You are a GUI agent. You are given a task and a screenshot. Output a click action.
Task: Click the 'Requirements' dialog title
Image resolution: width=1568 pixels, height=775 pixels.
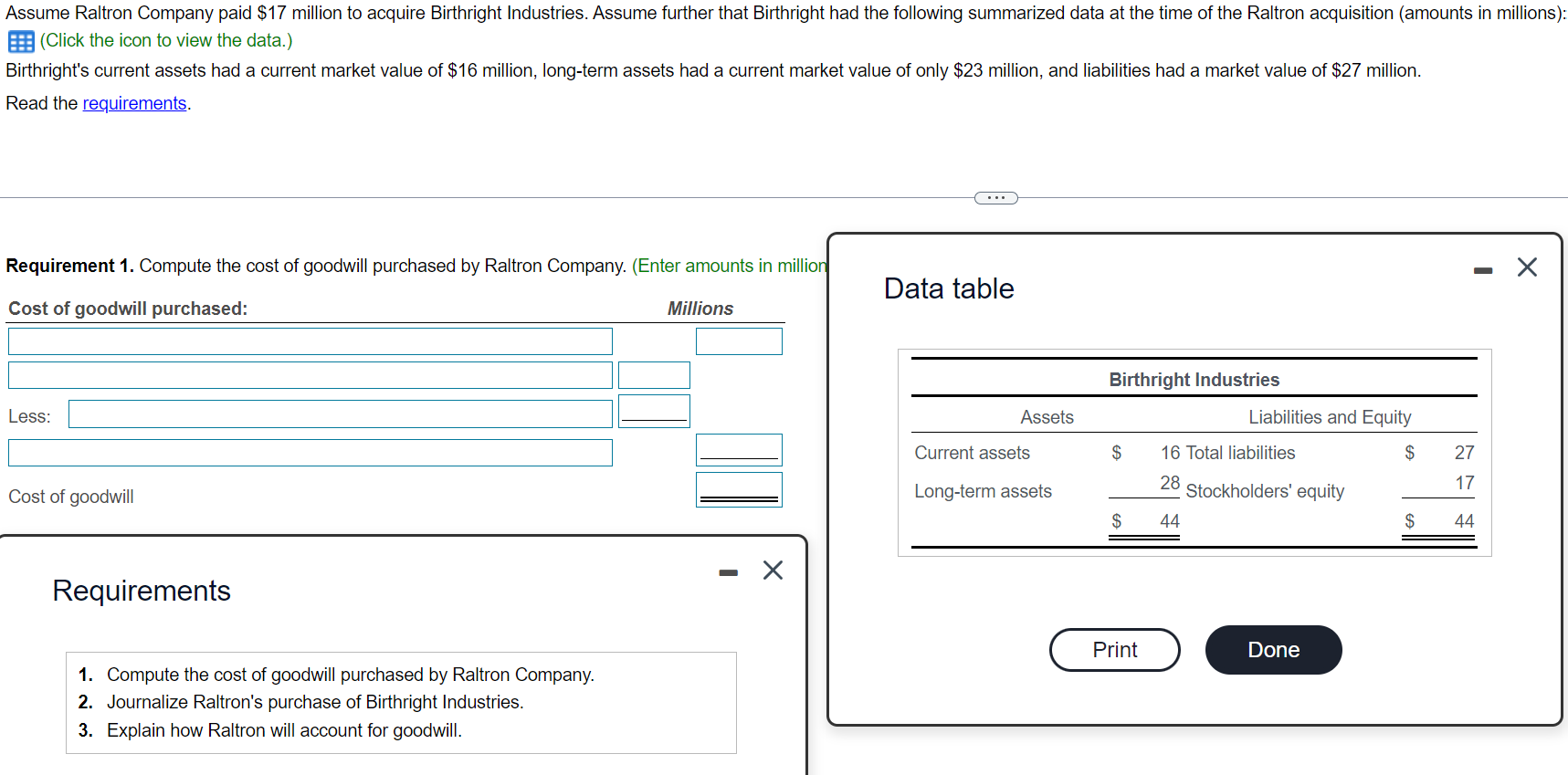pos(142,591)
